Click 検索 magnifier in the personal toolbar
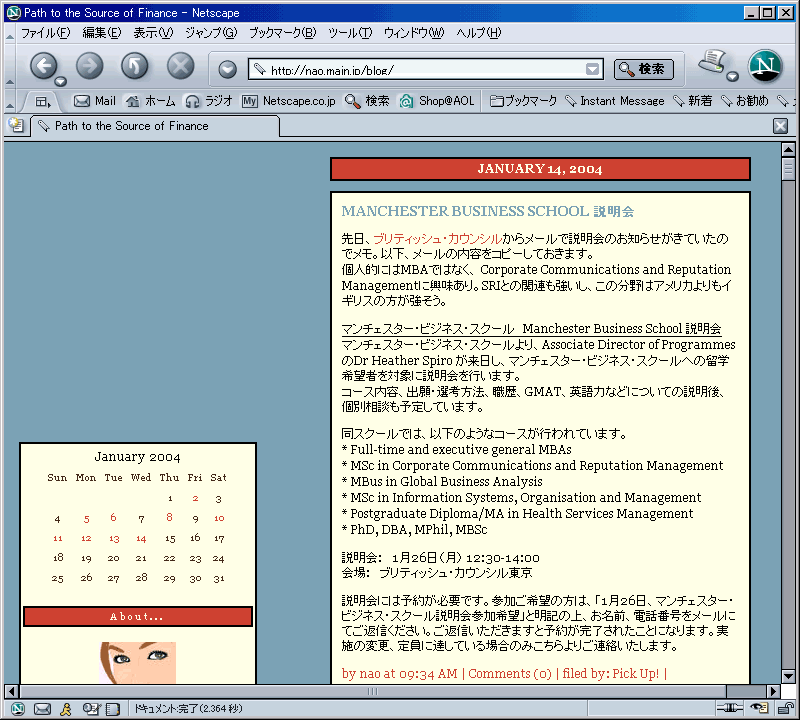The image size is (800, 720). tap(367, 101)
